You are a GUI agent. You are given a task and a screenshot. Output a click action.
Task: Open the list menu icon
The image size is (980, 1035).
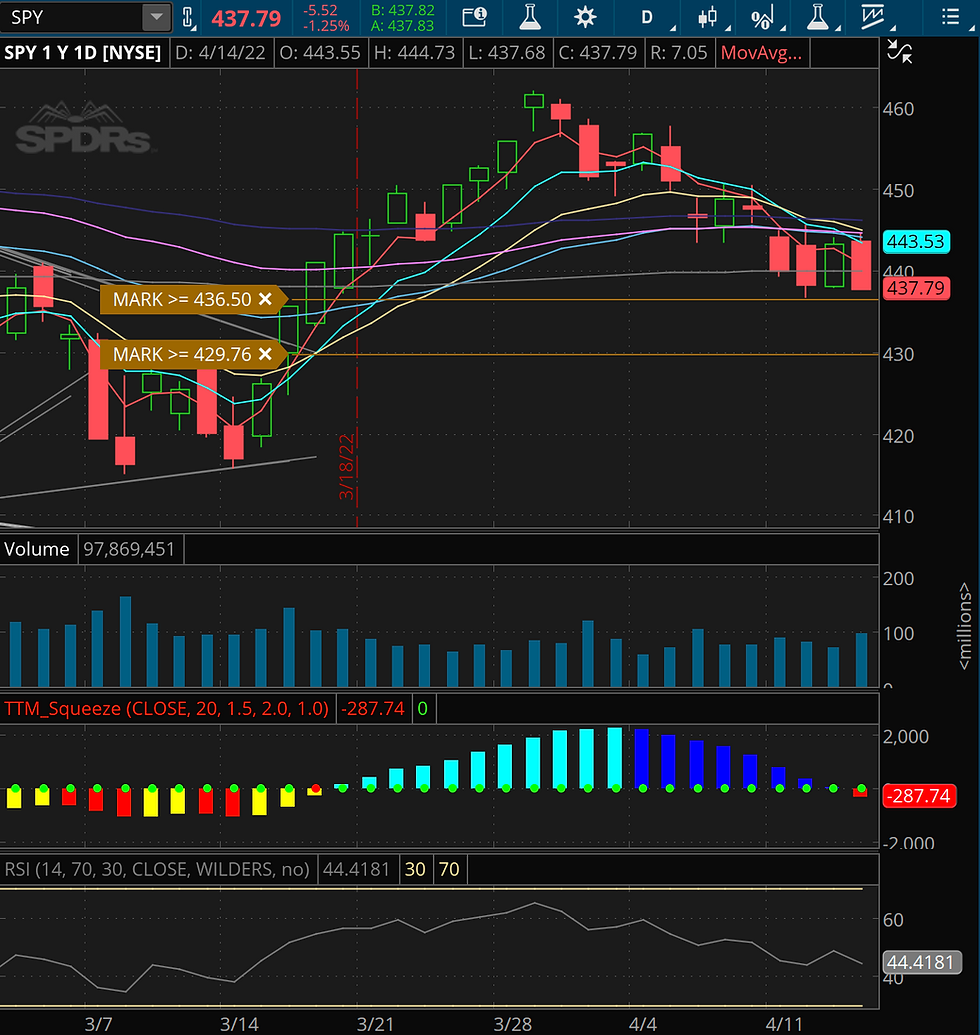tap(950, 17)
